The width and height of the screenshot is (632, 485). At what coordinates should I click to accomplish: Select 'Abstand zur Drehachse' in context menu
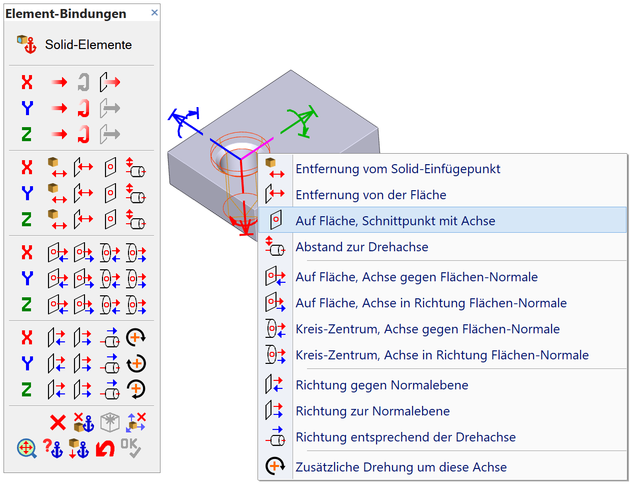pos(362,246)
